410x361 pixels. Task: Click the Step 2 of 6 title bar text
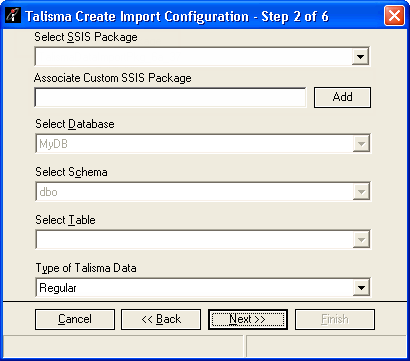point(295,16)
